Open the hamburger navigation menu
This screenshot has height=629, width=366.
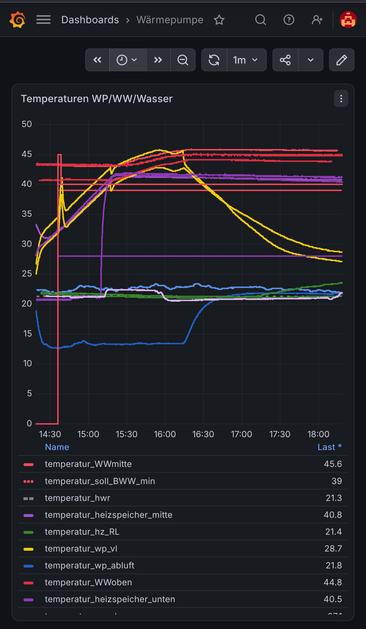43,20
